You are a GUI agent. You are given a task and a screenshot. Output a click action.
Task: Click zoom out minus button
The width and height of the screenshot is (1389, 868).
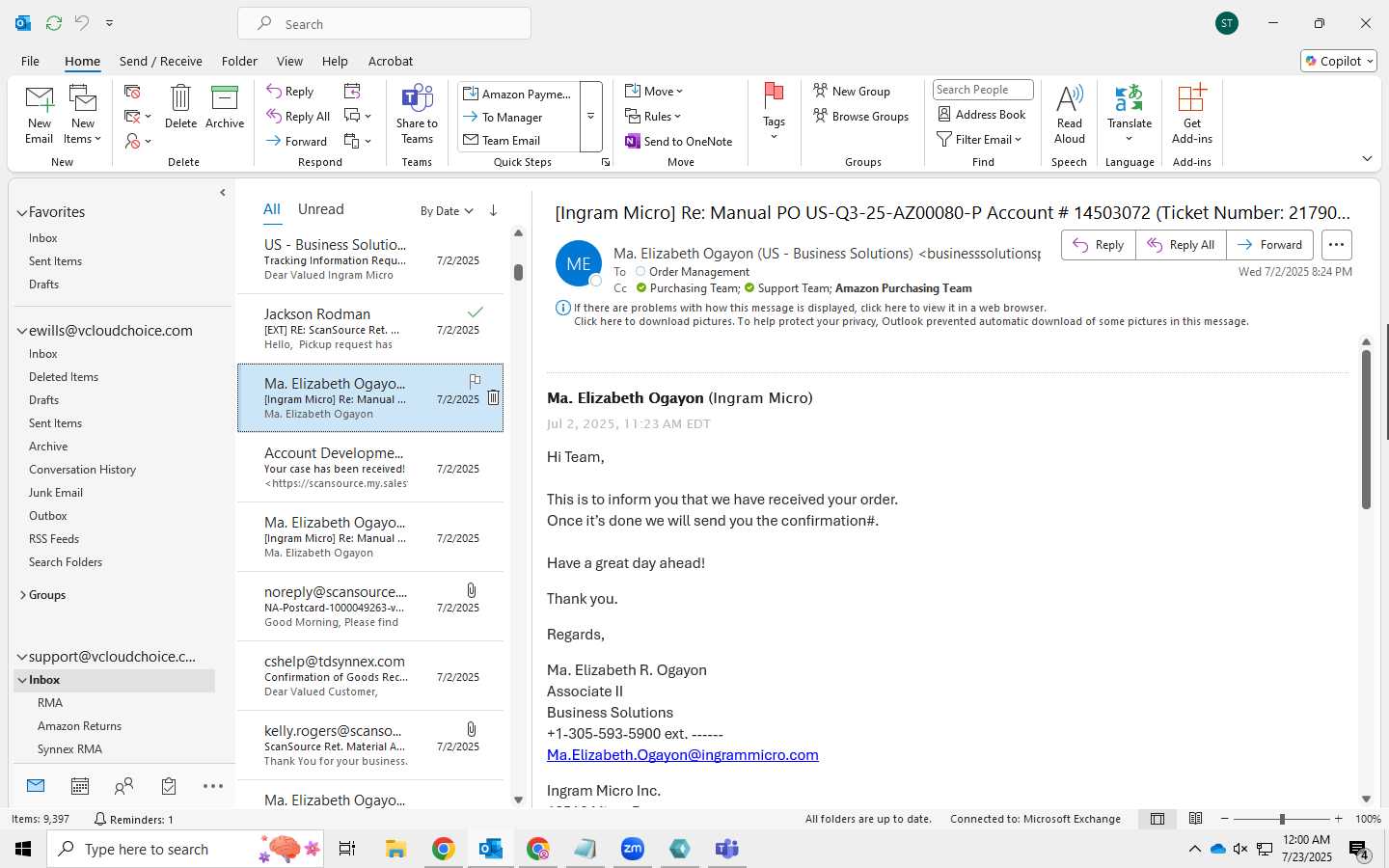point(1225,819)
